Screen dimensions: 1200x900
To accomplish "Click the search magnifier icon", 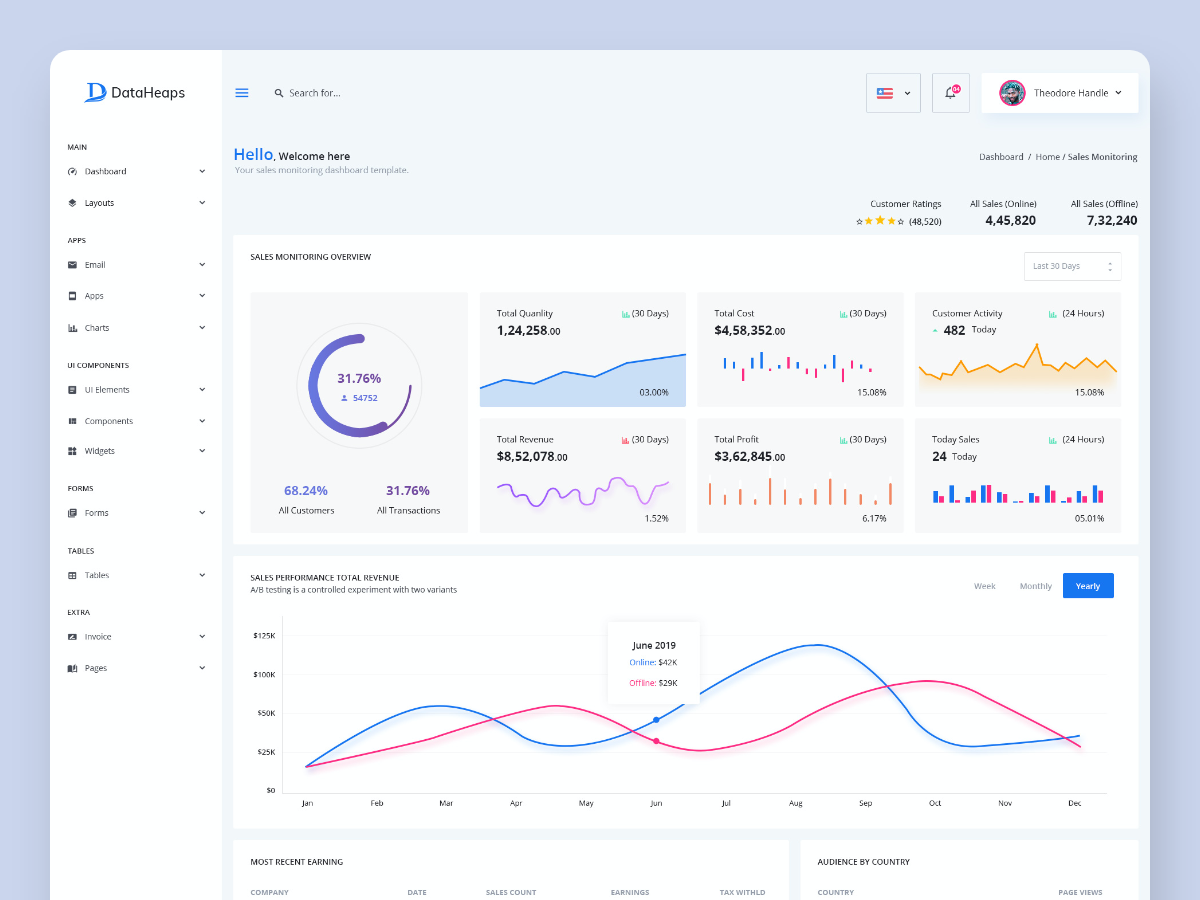I will (279, 93).
